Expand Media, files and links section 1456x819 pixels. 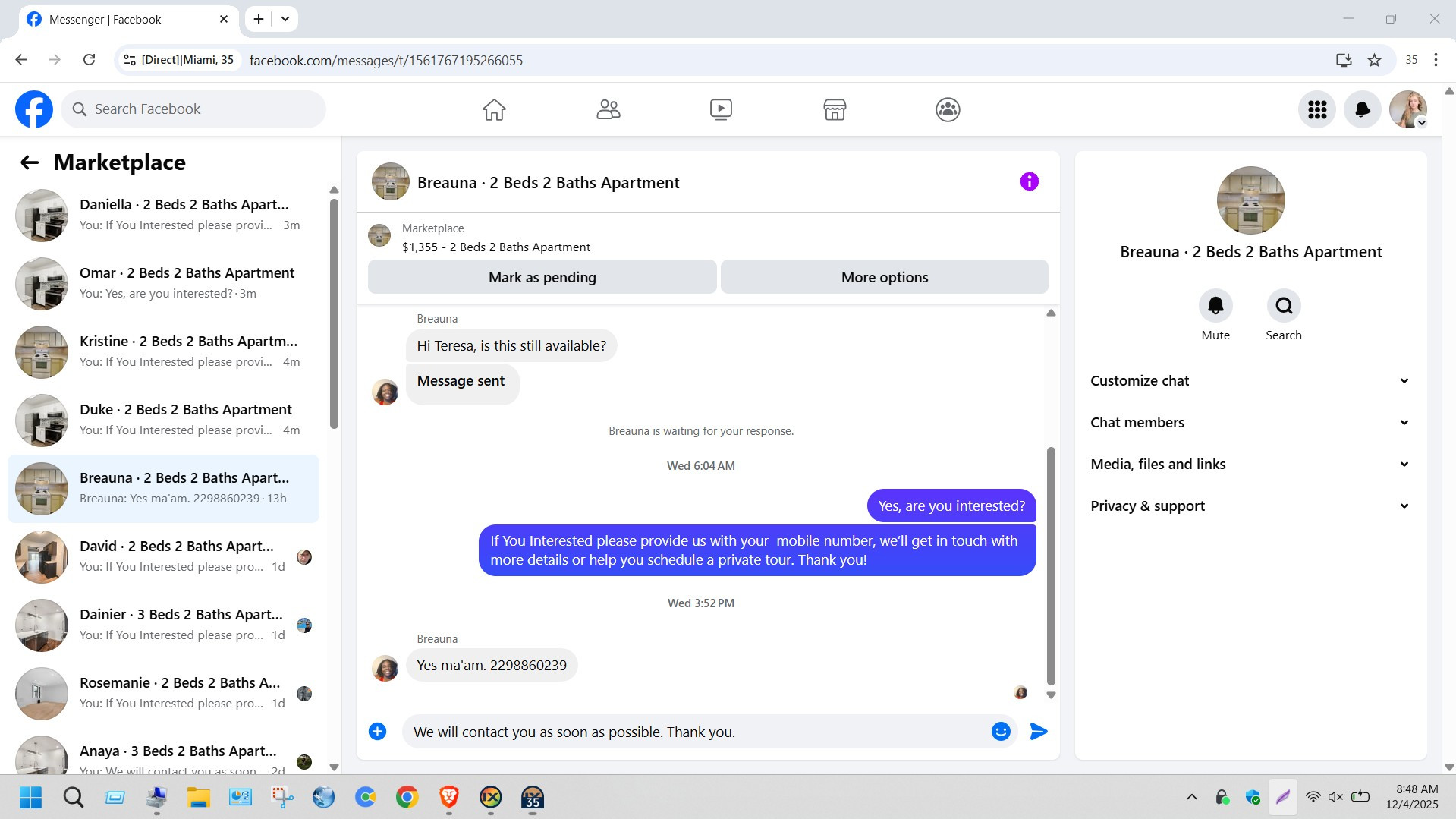[1250, 465]
